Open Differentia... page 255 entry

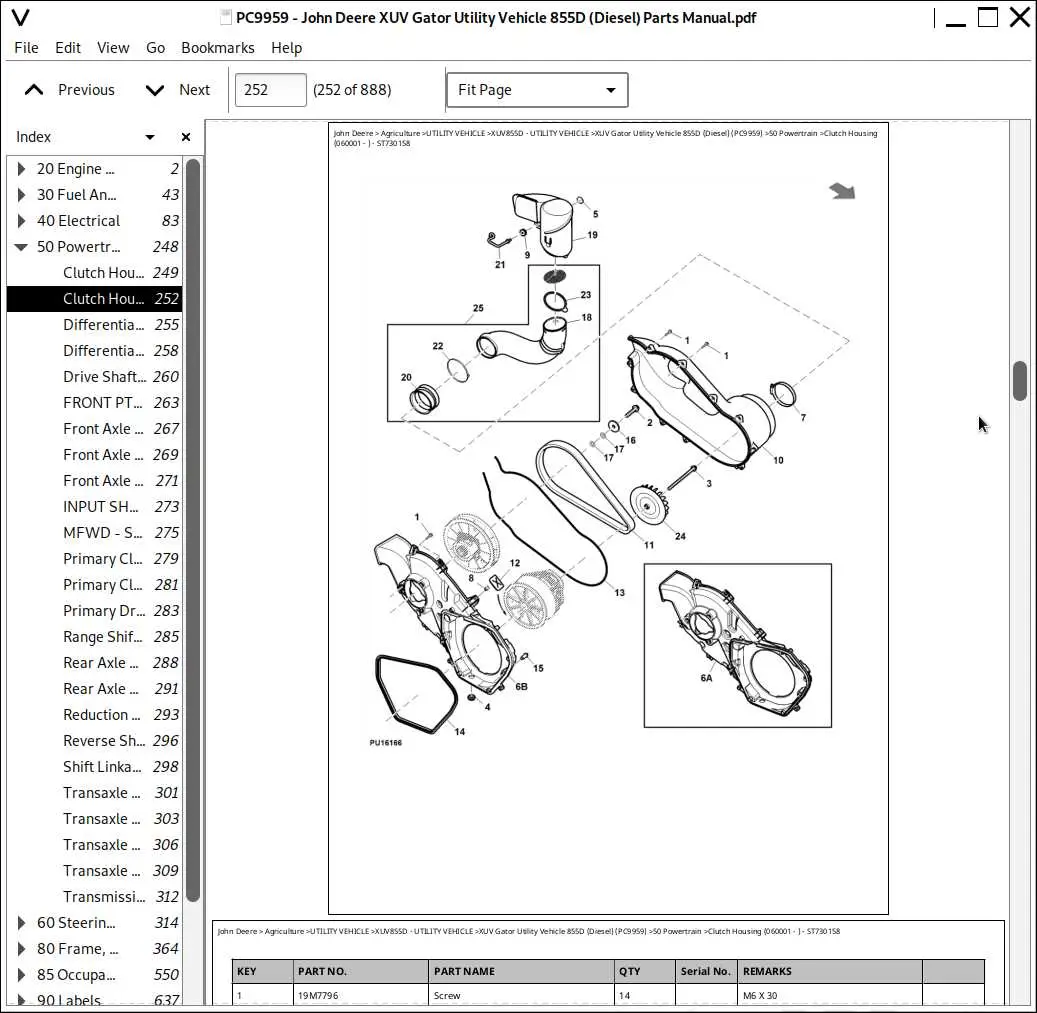(x=95, y=325)
